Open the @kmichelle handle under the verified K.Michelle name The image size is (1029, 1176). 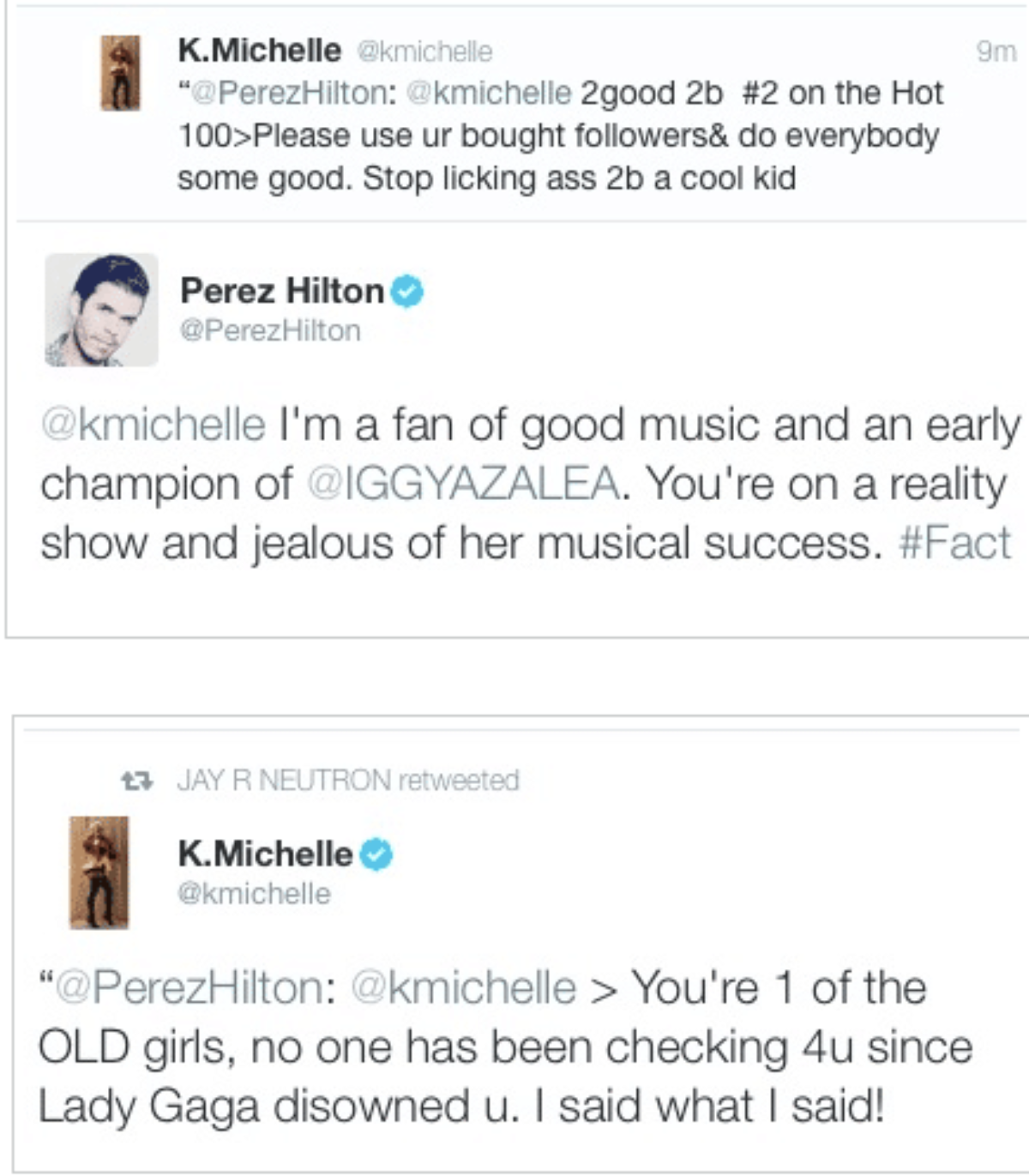[x=254, y=894]
